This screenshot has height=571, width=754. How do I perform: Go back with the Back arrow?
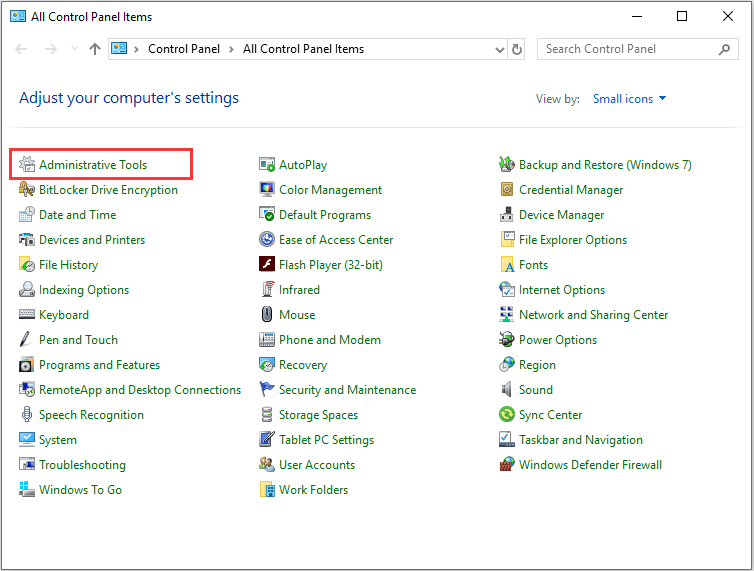pyautogui.click(x=21, y=49)
